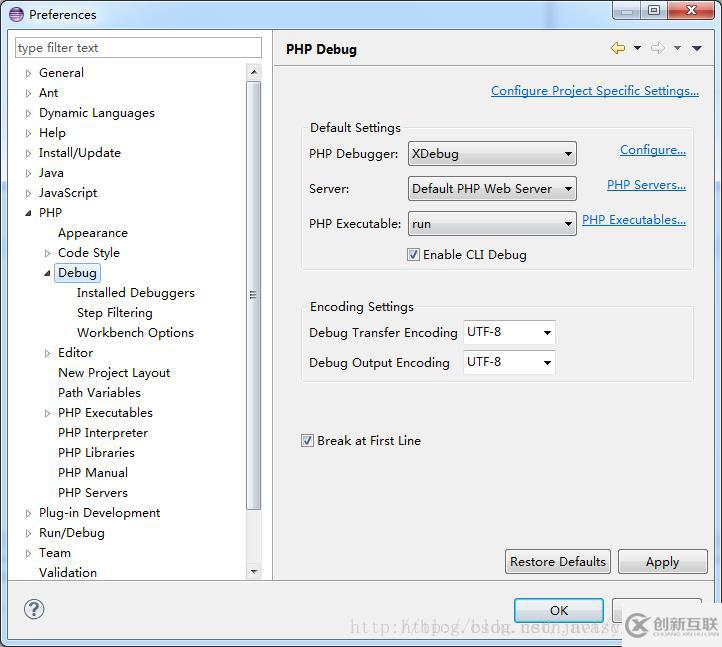Image resolution: width=722 pixels, height=647 pixels.
Task: Select the Debug tree item label
Action: 77,273
